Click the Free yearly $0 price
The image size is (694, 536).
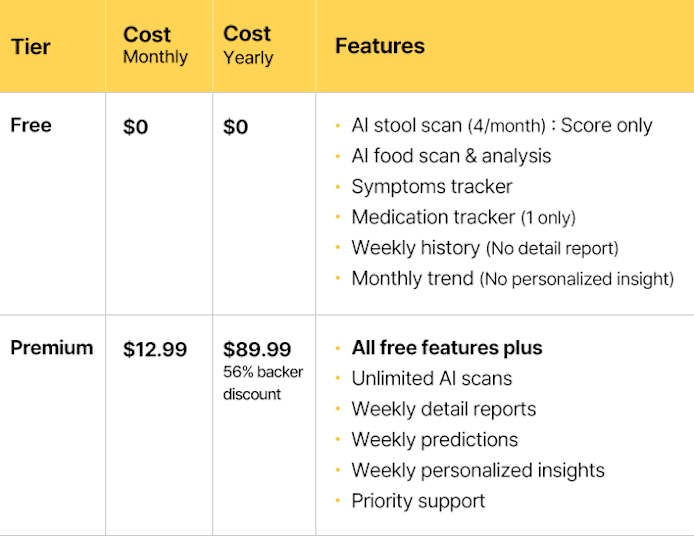[x=236, y=127]
